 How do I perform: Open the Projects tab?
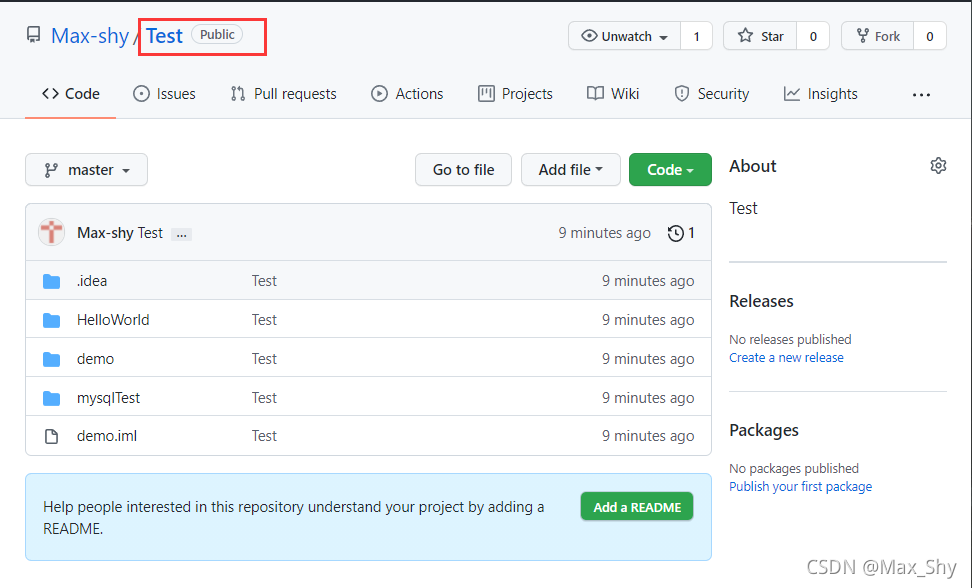(x=515, y=94)
